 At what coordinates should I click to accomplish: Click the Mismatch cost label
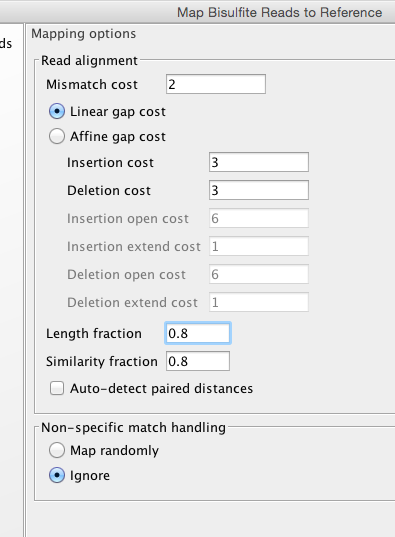pyautogui.click(x=92, y=85)
